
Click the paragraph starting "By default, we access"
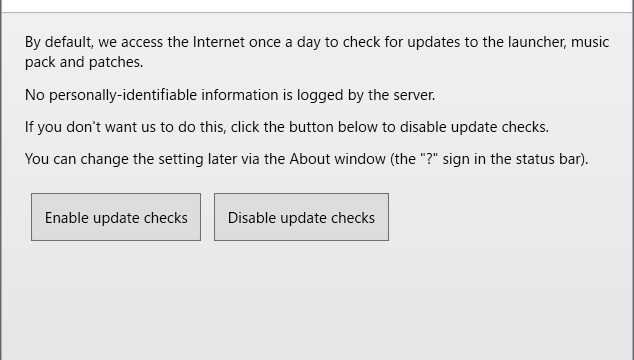coord(317,52)
